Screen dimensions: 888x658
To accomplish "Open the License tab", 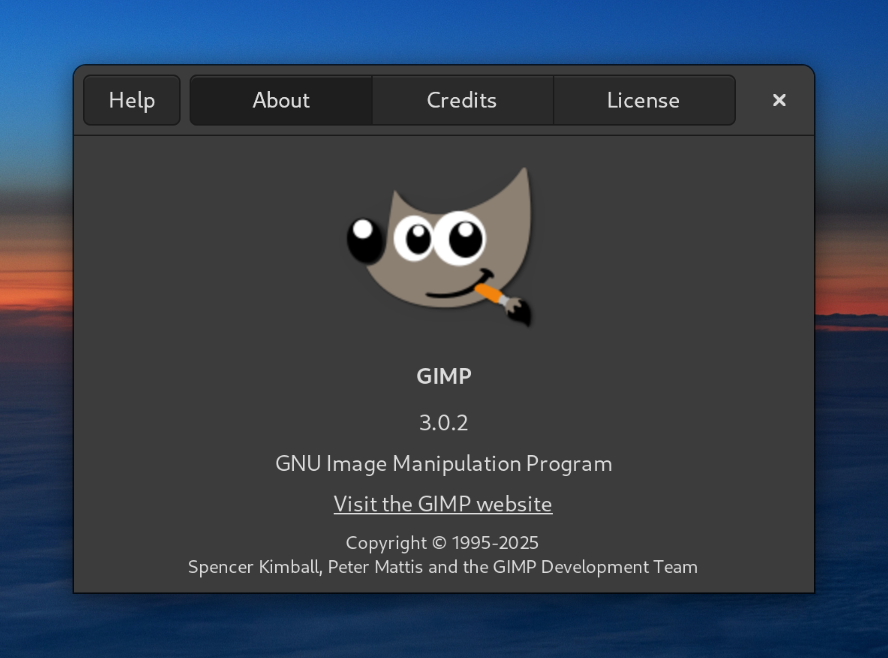I will pyautogui.click(x=644, y=100).
